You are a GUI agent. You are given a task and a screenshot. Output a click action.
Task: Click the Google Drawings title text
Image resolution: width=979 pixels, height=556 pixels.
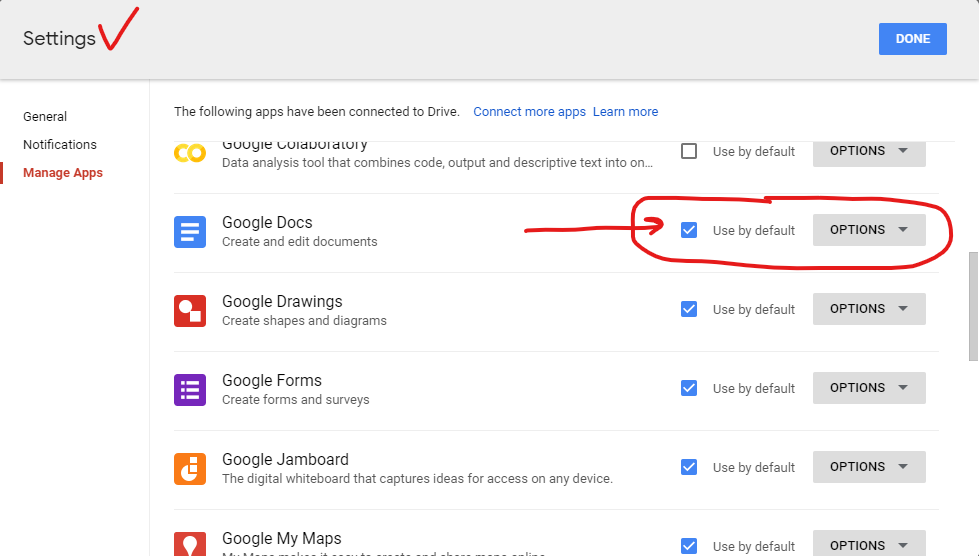pos(282,302)
